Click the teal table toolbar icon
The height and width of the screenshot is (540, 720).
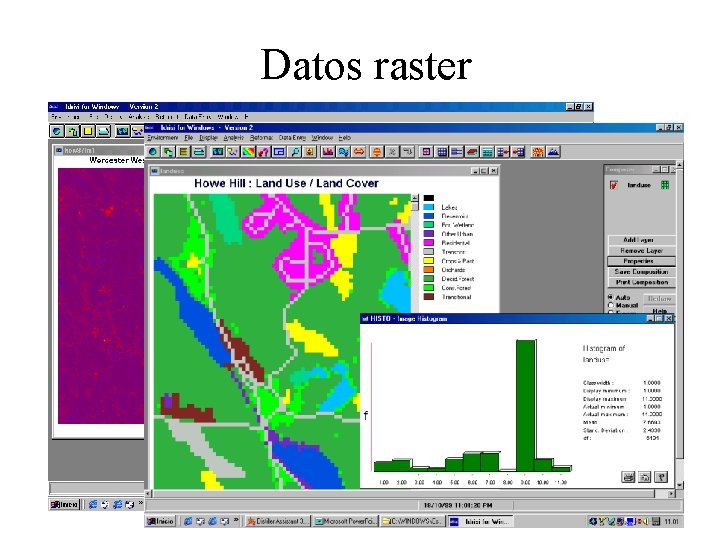488,152
